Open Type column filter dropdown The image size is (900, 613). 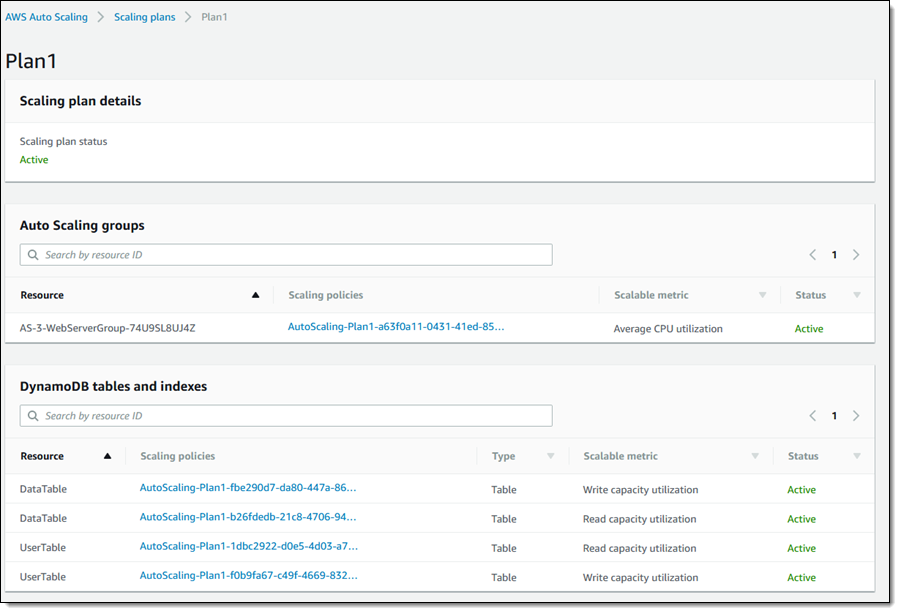coord(550,456)
